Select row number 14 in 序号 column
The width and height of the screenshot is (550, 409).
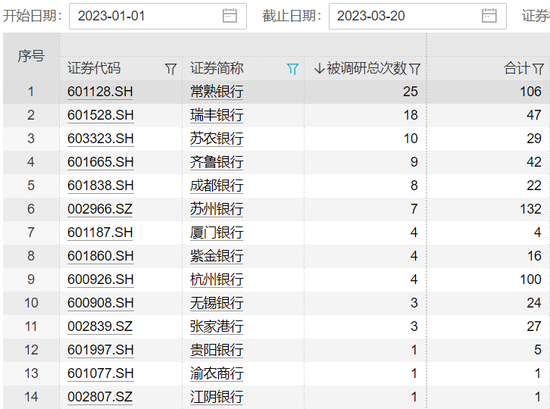point(31,397)
